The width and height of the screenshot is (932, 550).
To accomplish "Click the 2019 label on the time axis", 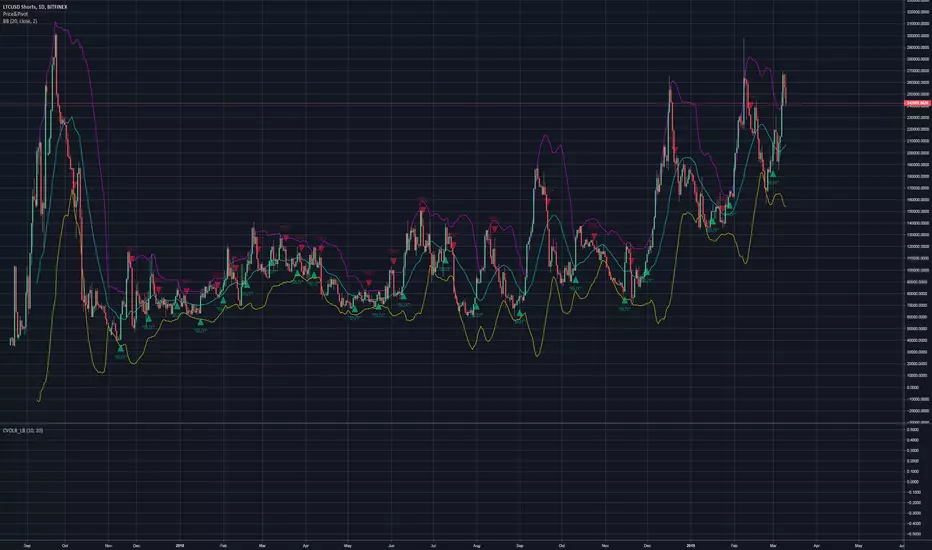I will [690, 545].
